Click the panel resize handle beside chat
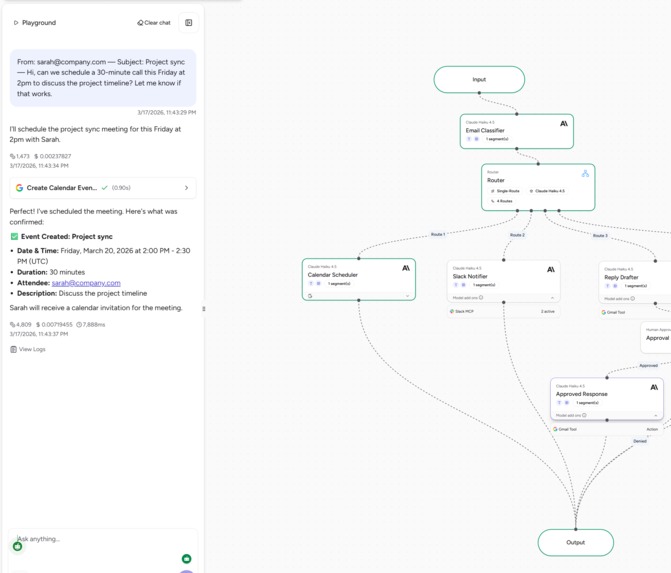 pyautogui.click(x=204, y=309)
